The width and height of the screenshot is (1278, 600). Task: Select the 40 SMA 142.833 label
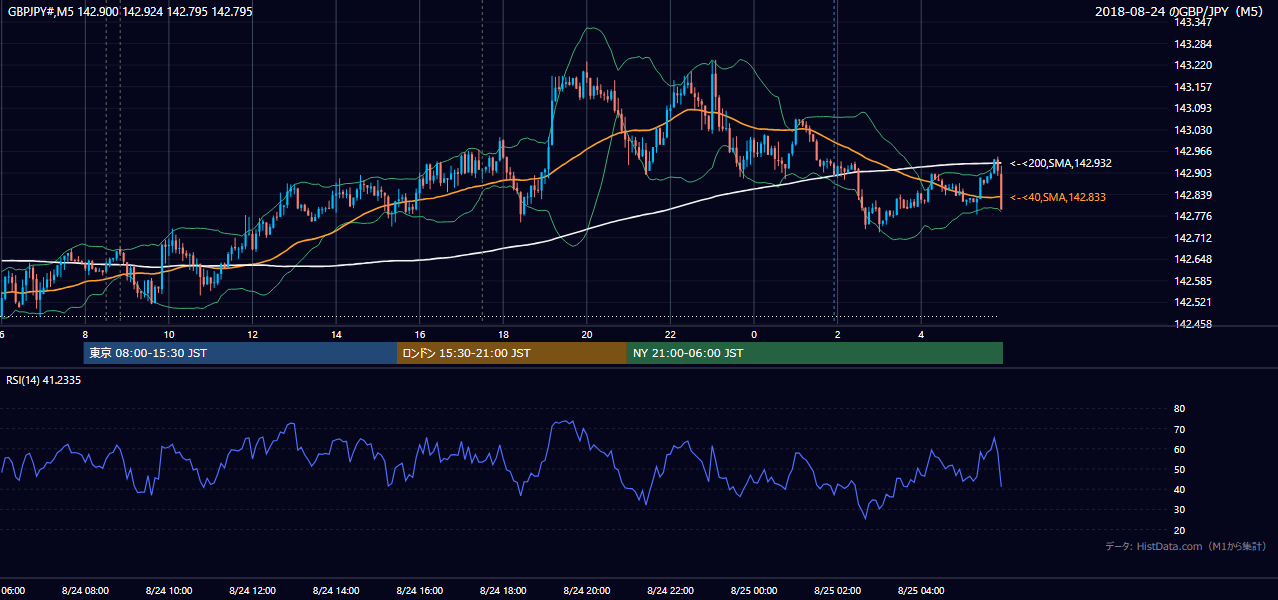tap(1057, 197)
